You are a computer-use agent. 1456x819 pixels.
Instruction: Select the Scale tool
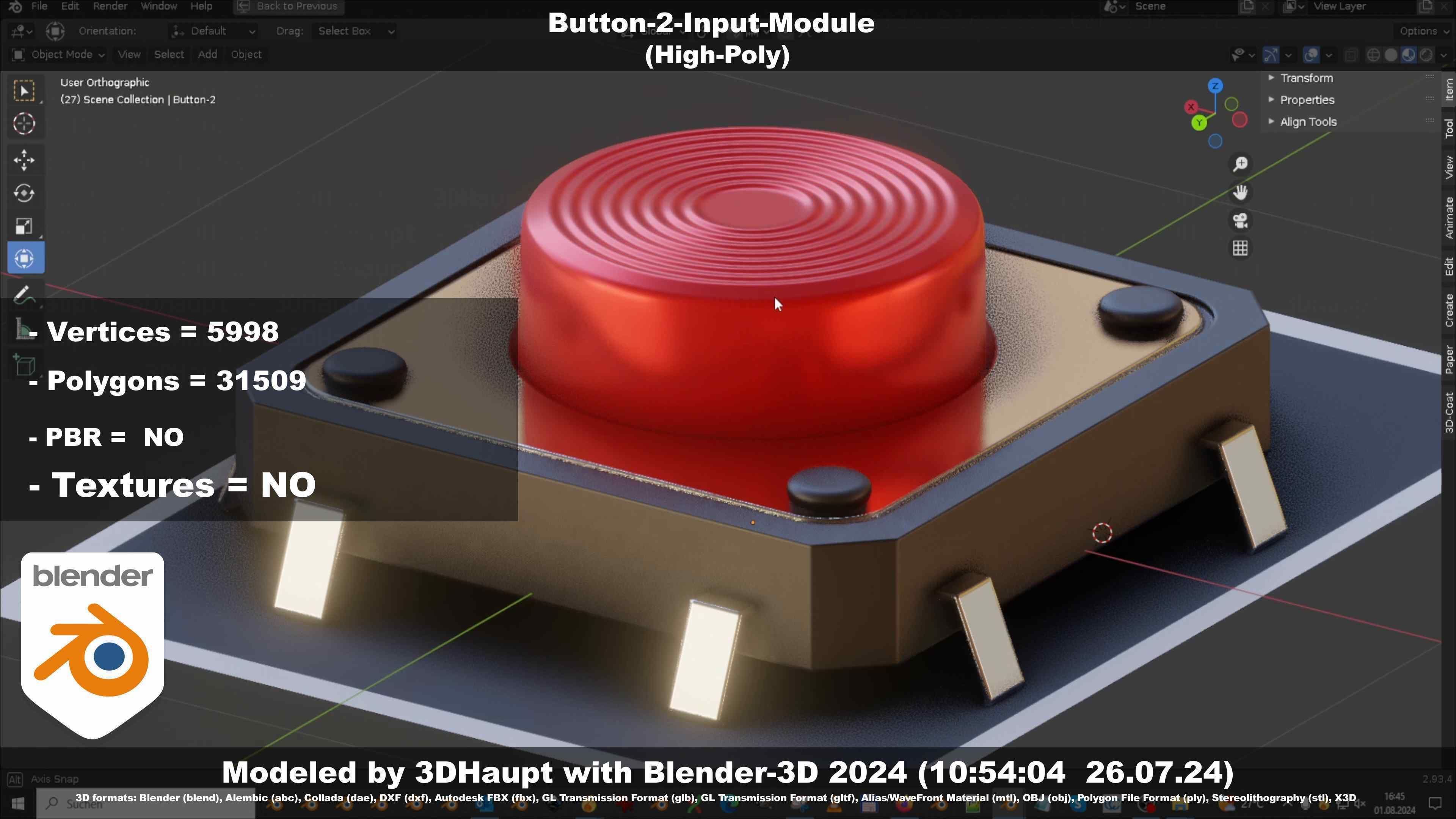click(x=24, y=226)
